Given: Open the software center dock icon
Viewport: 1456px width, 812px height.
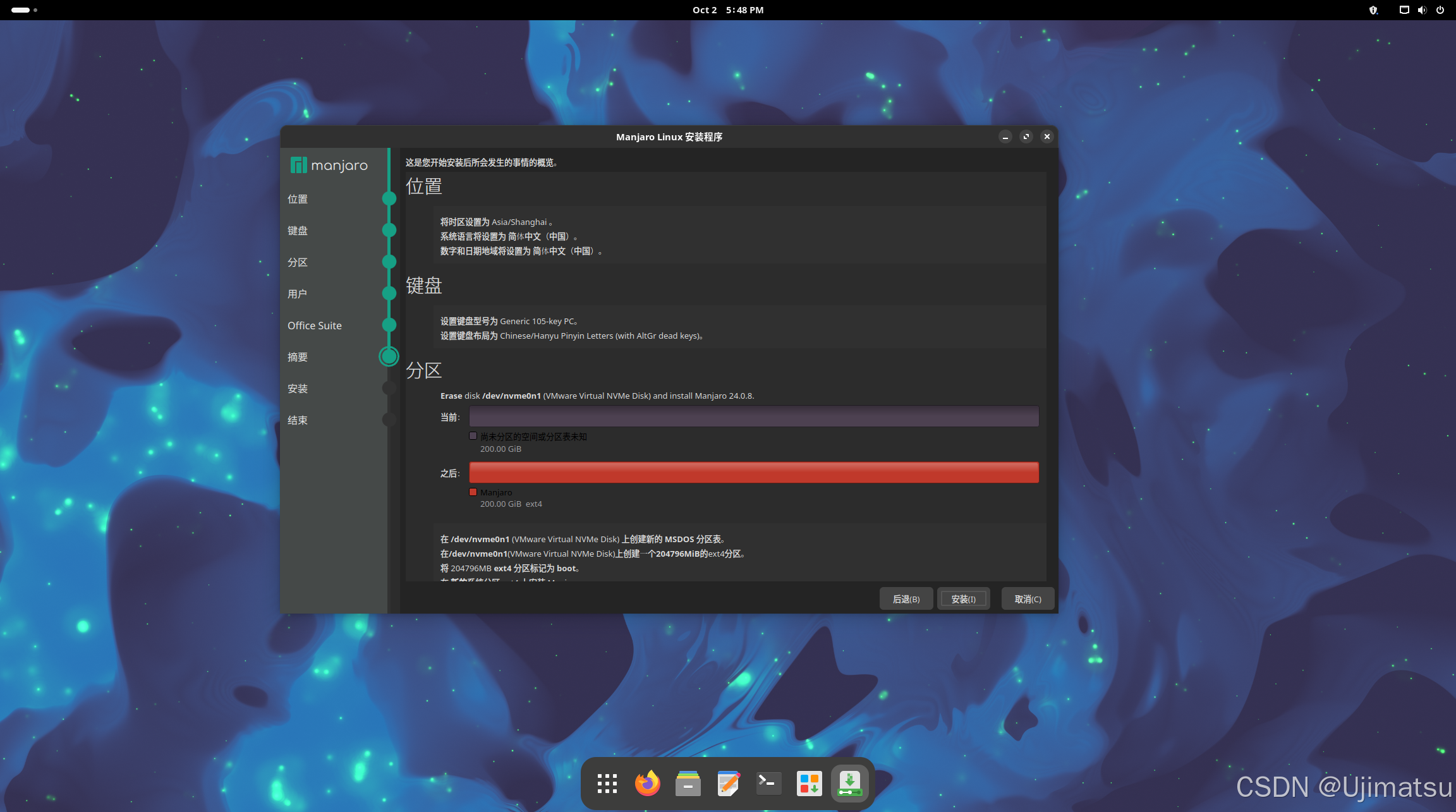Looking at the screenshot, I should (x=809, y=784).
